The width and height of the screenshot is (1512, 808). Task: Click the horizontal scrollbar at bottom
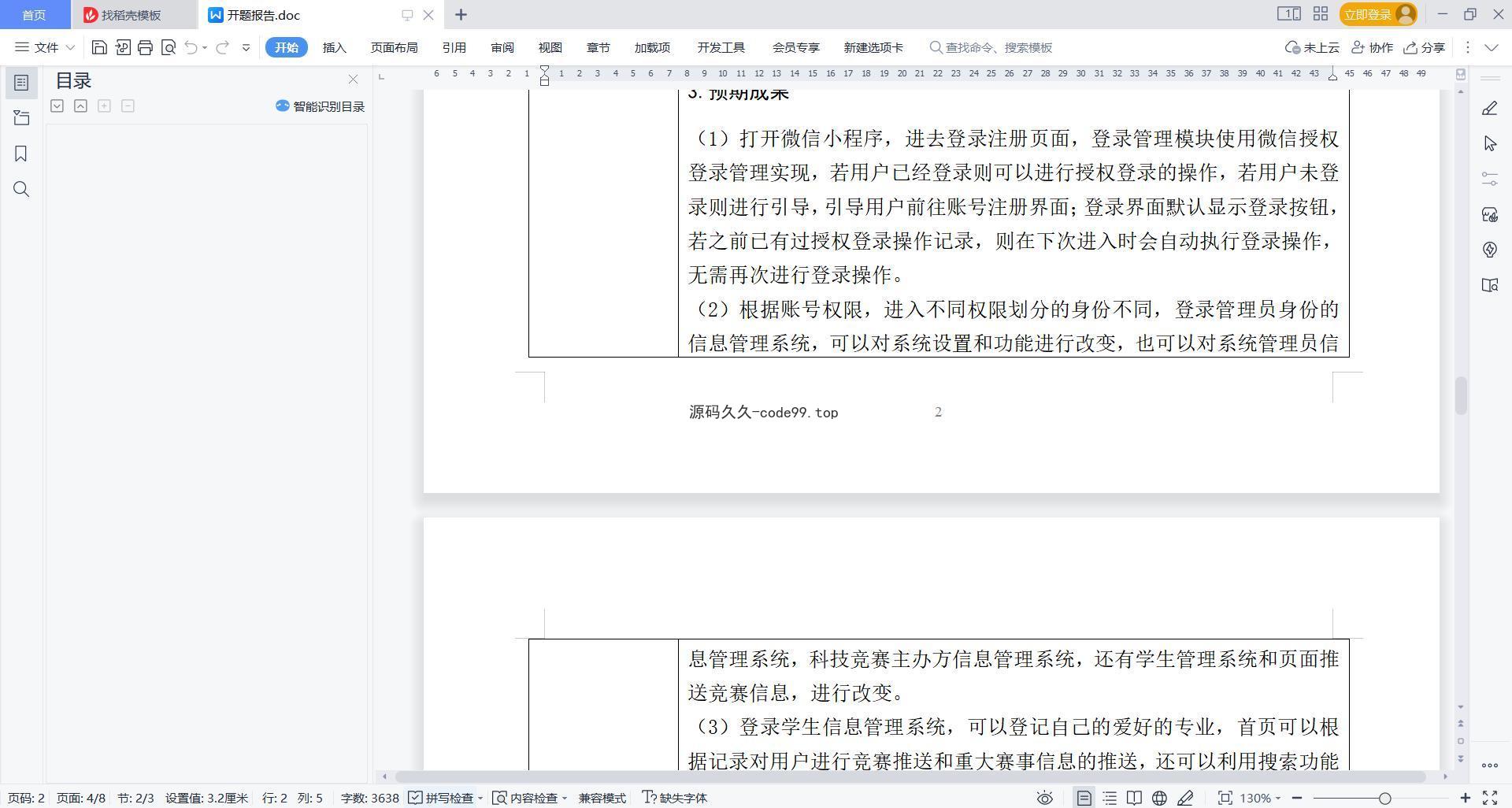910,776
